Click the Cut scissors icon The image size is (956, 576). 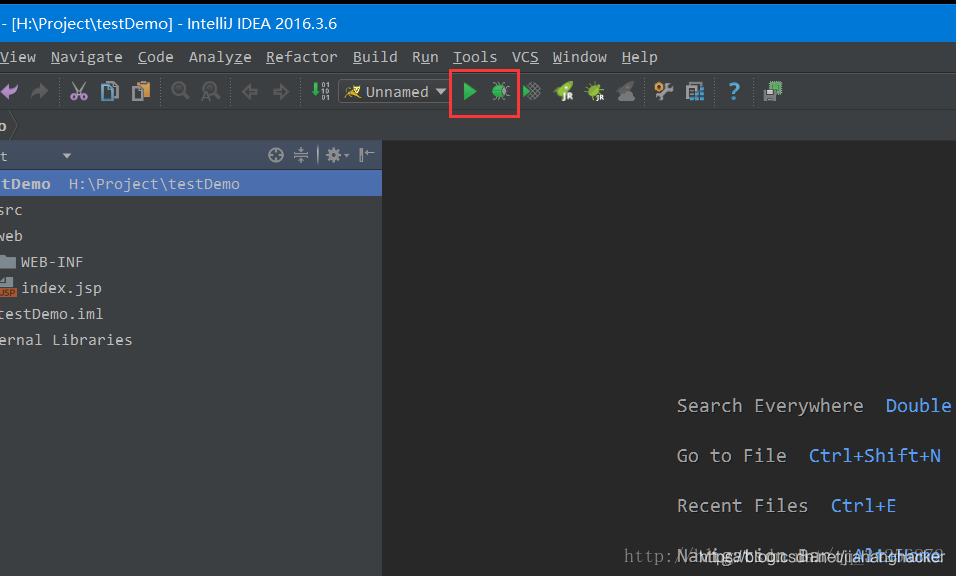tap(79, 91)
